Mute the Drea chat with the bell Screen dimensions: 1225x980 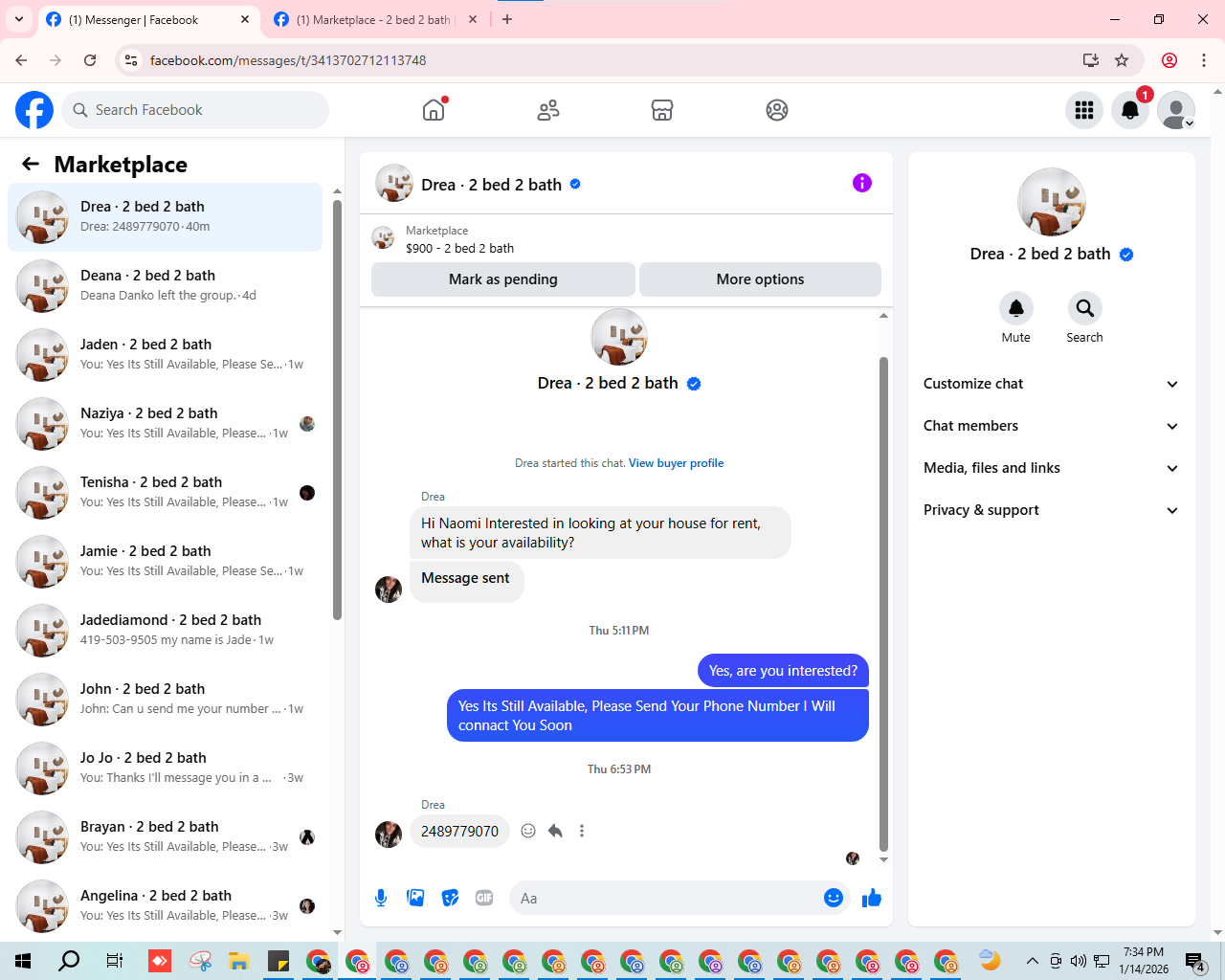[x=1016, y=308]
